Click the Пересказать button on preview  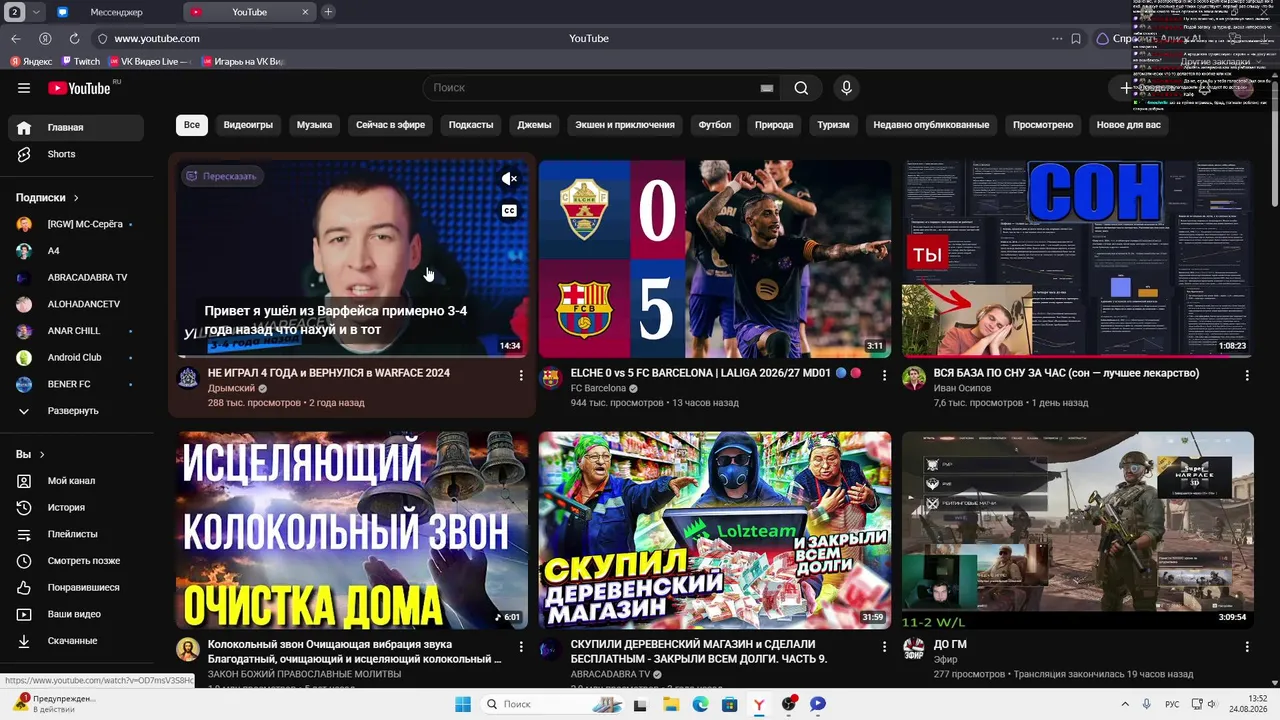(222, 176)
